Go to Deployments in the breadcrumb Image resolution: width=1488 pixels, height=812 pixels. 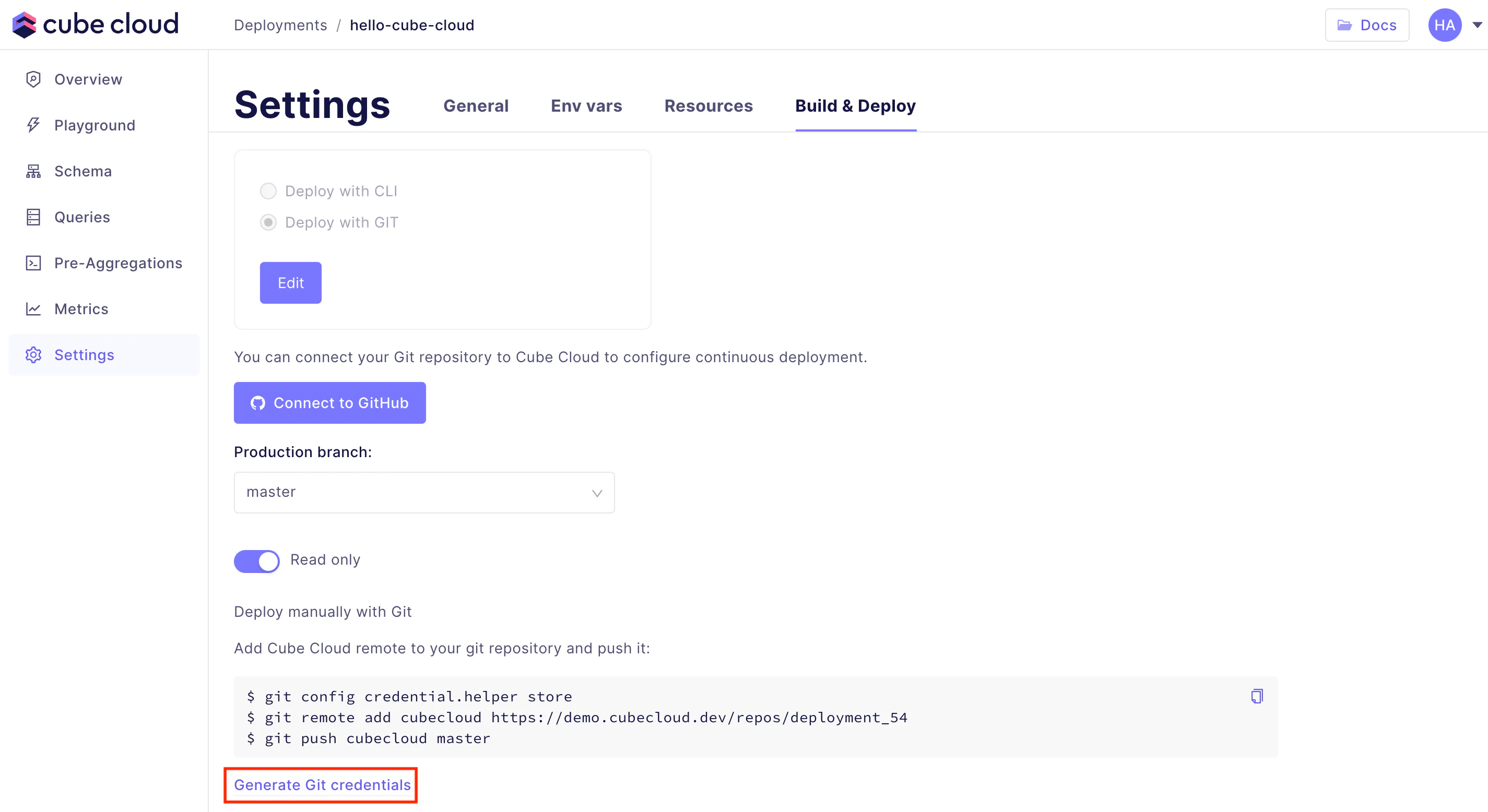click(x=280, y=25)
